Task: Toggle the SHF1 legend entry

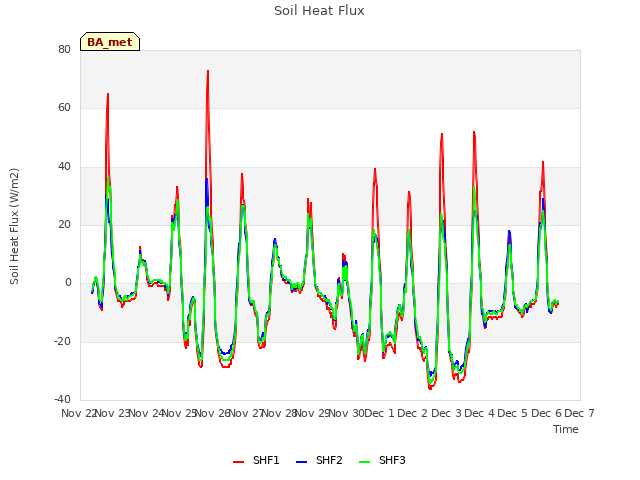Action: [x=256, y=460]
